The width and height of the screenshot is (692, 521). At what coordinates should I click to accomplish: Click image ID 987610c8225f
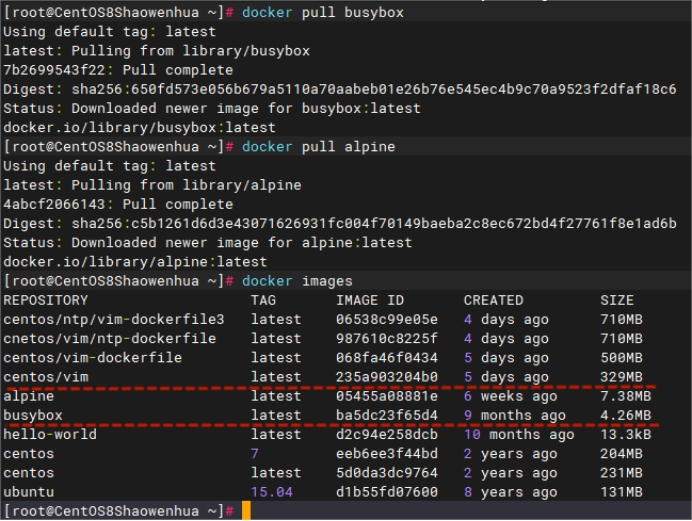pyautogui.click(x=387, y=338)
